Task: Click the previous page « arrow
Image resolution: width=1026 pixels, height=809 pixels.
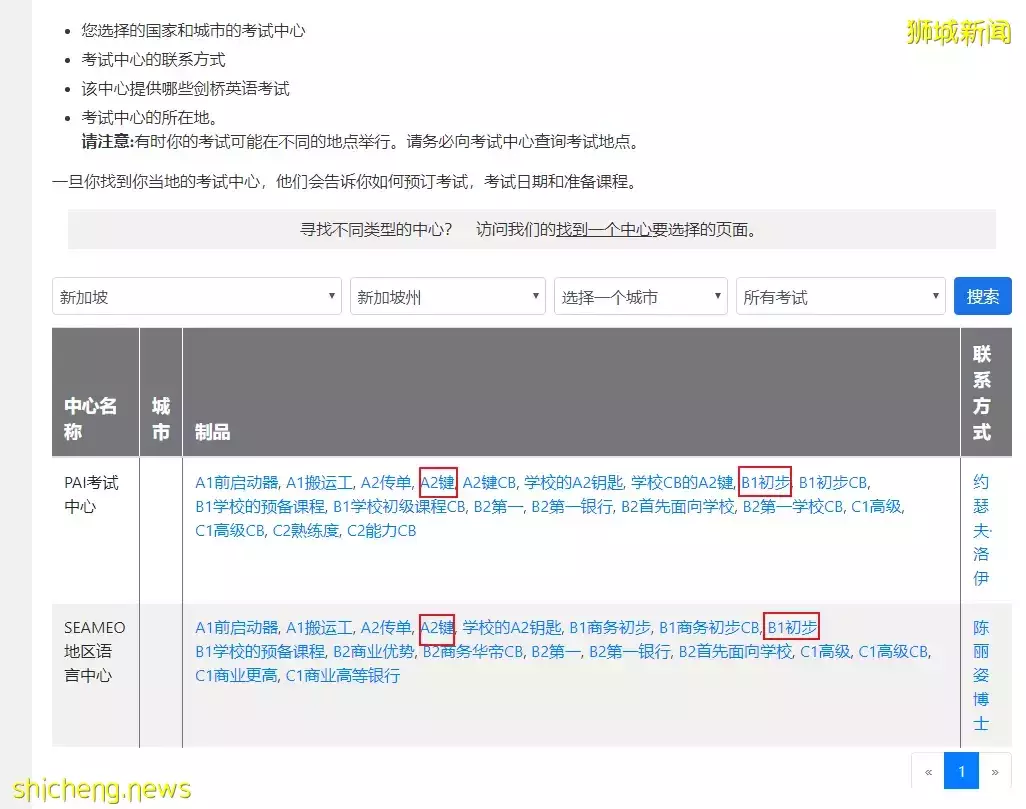Action: 927,771
